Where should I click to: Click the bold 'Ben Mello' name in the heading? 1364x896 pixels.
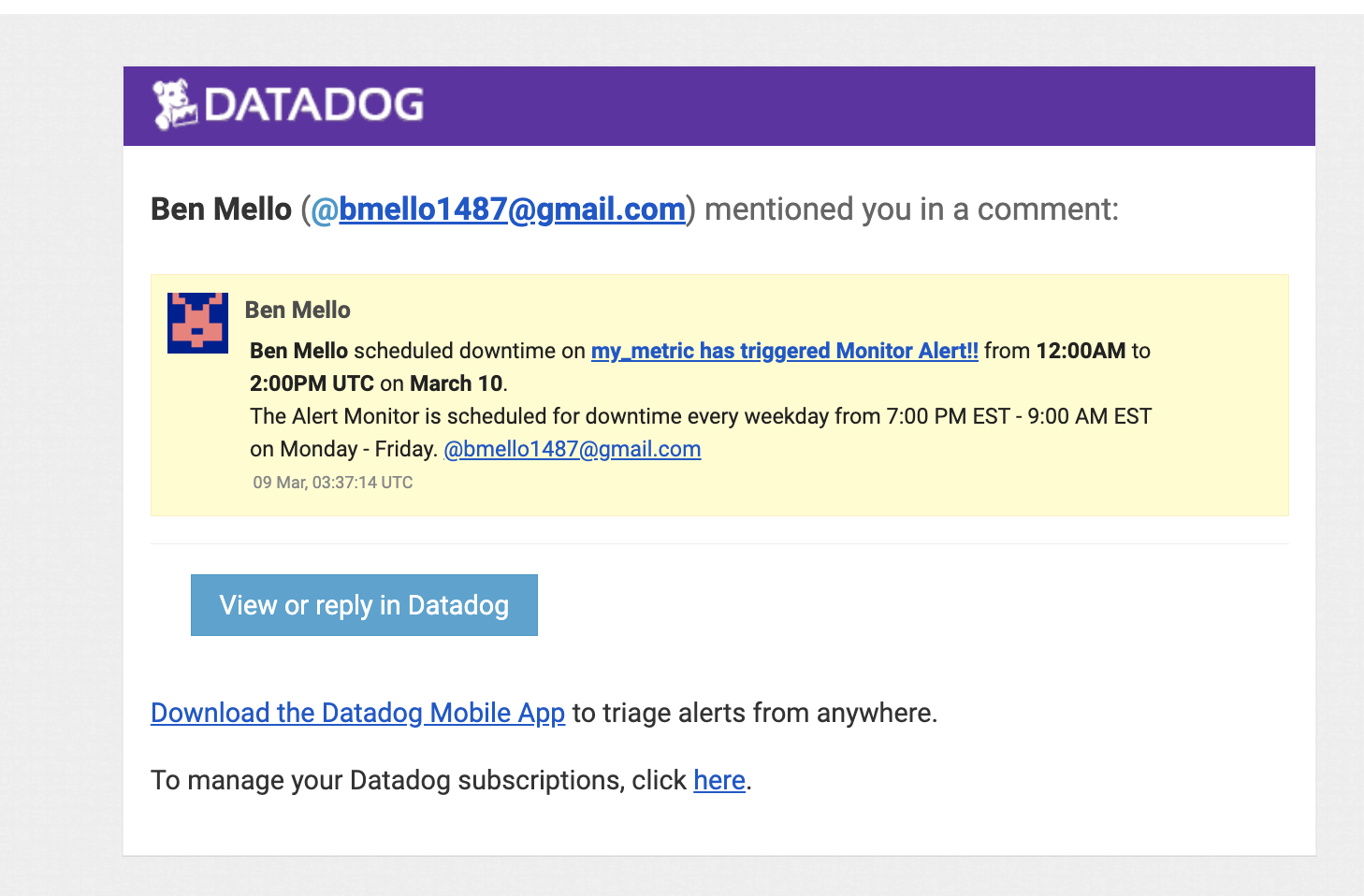[x=222, y=209]
